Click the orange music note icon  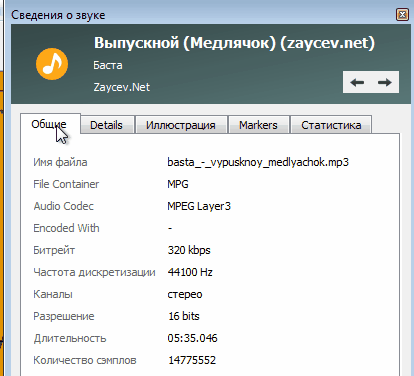52,64
